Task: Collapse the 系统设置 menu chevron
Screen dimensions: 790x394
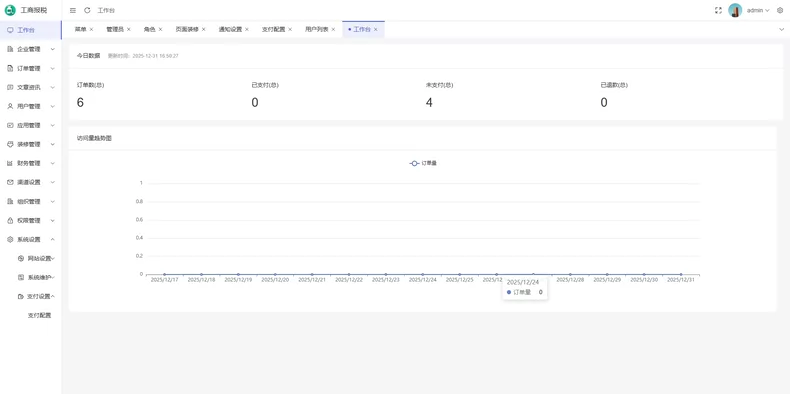Action: 52,239
